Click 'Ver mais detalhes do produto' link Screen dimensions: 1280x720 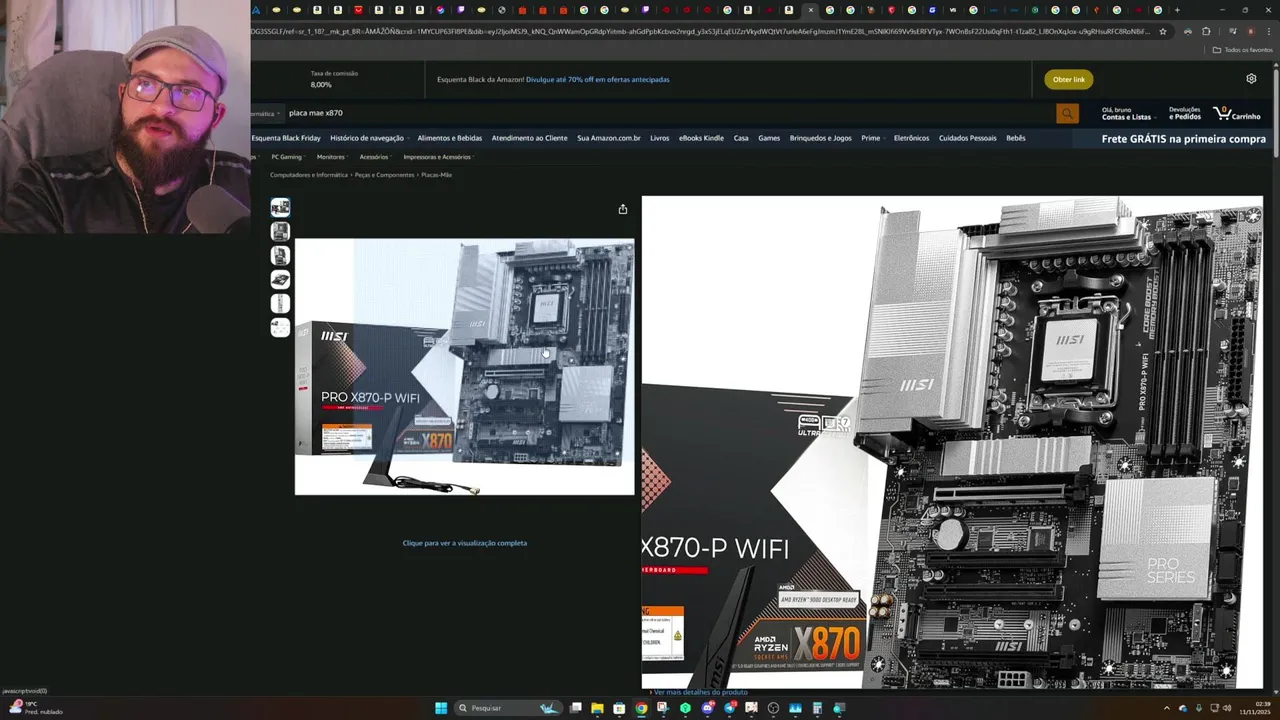click(700, 692)
